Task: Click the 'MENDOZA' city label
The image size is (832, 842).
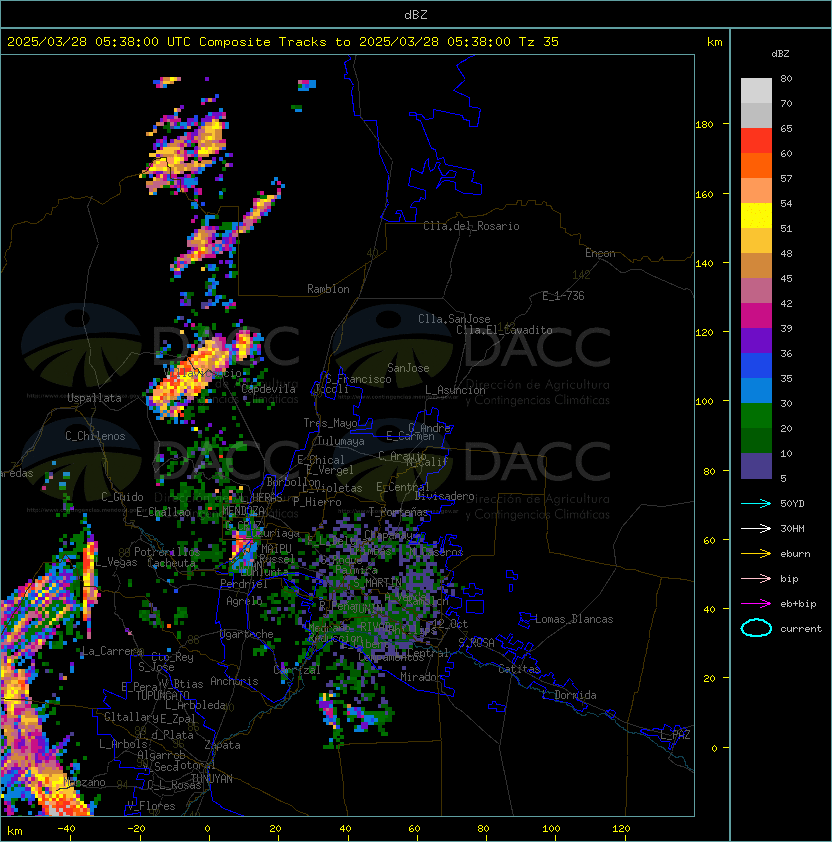Action: [x=243, y=510]
